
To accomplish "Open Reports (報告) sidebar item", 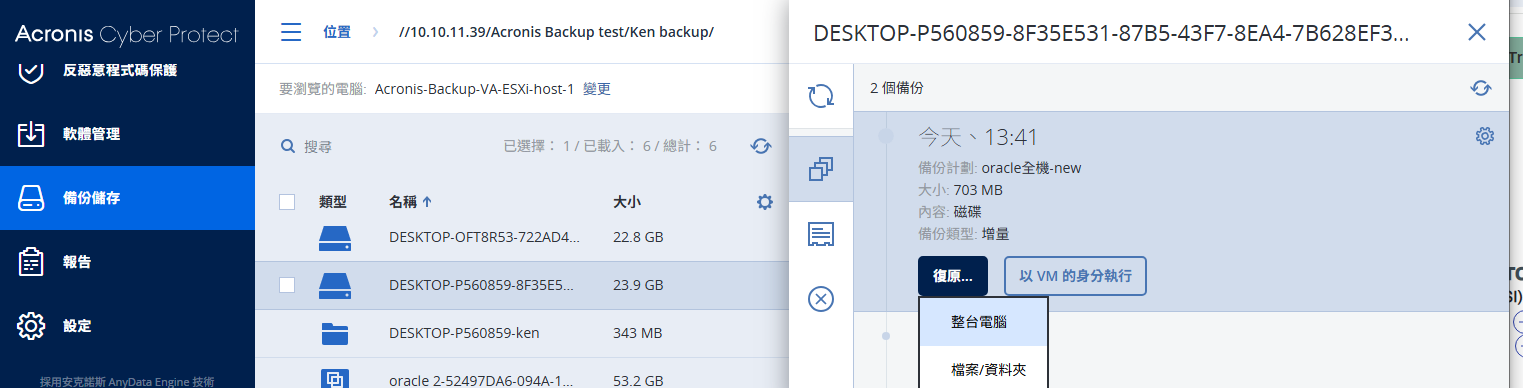I will click(127, 262).
